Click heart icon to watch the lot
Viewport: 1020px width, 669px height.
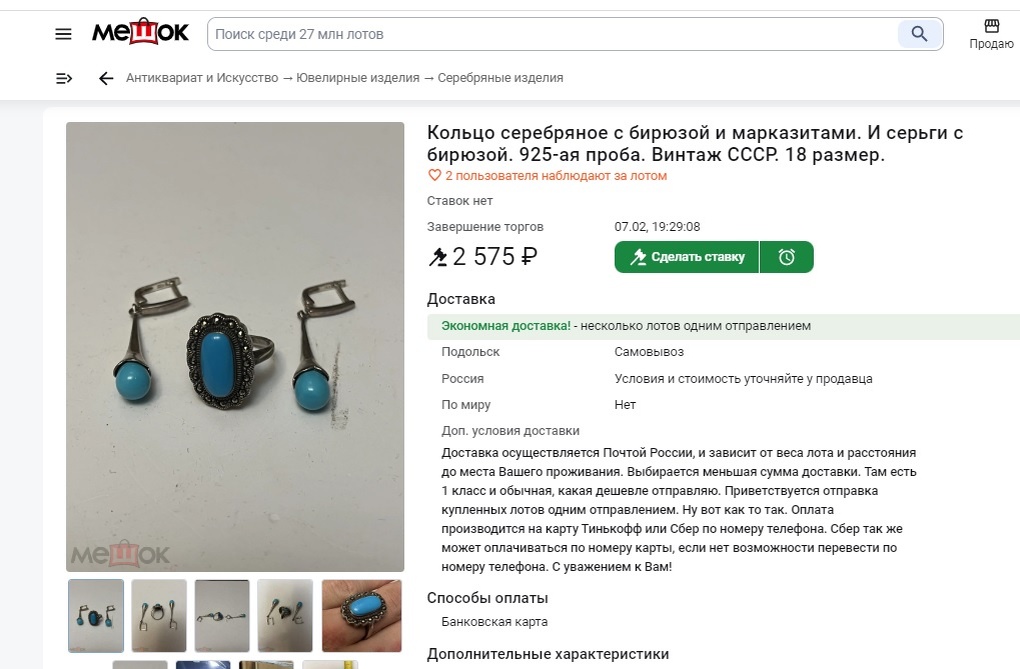pyautogui.click(x=435, y=175)
